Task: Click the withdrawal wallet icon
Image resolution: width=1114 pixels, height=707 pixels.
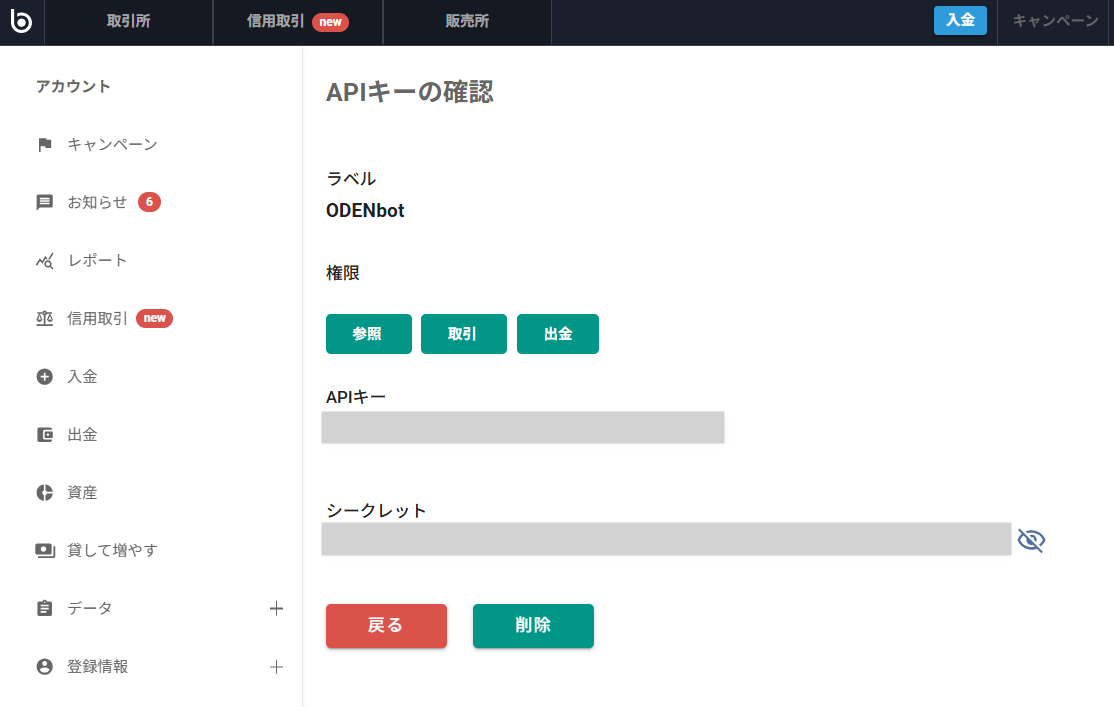Action: [44, 435]
